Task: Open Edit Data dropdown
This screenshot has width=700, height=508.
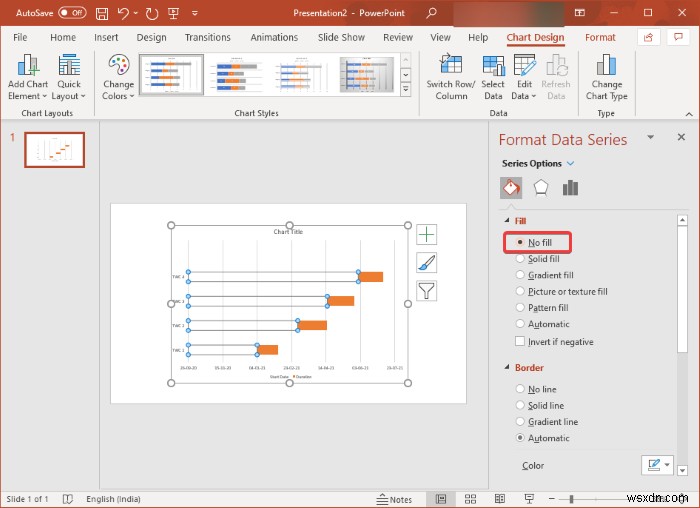Action: point(524,78)
